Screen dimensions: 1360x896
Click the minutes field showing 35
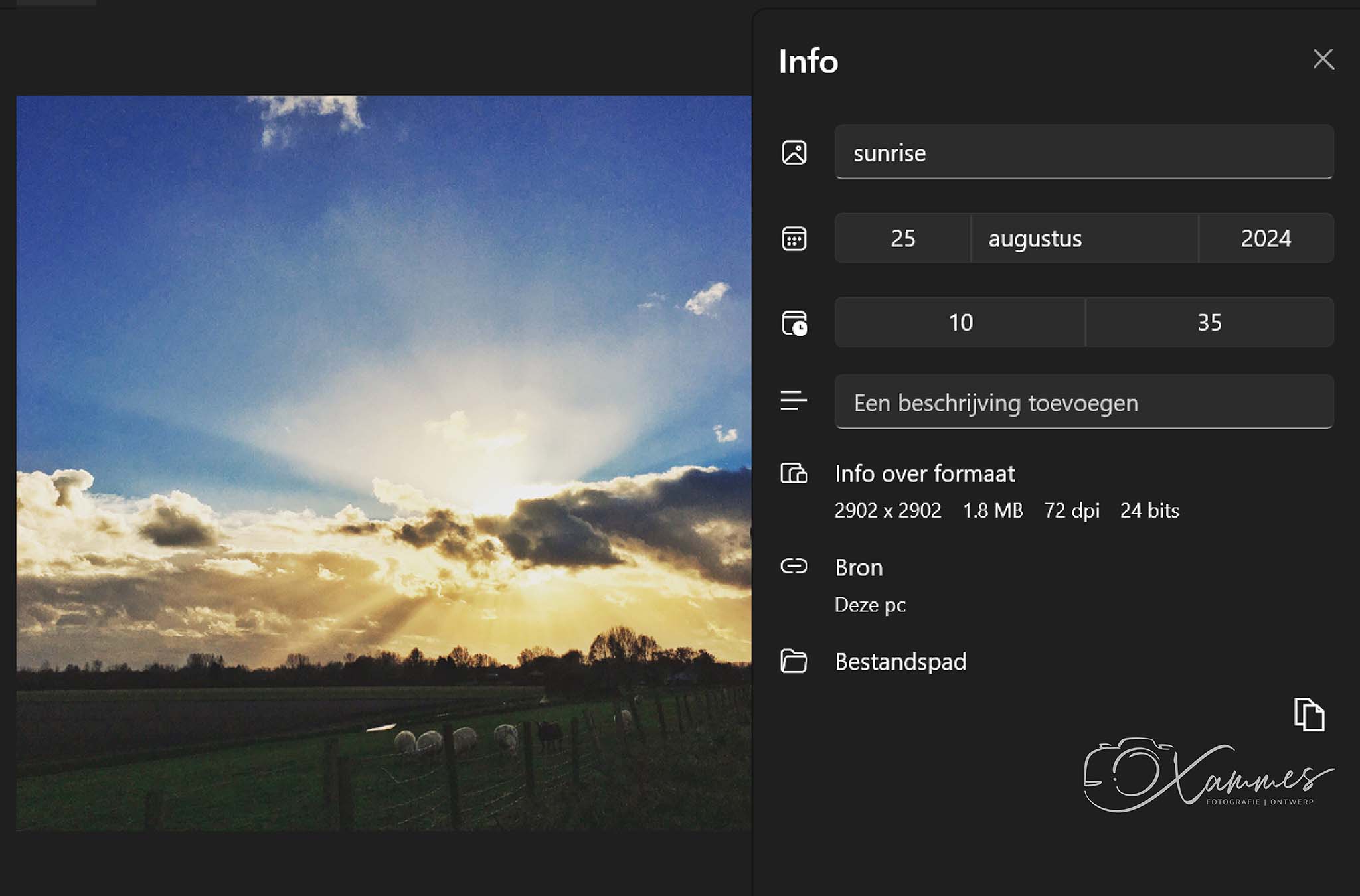coord(1209,323)
